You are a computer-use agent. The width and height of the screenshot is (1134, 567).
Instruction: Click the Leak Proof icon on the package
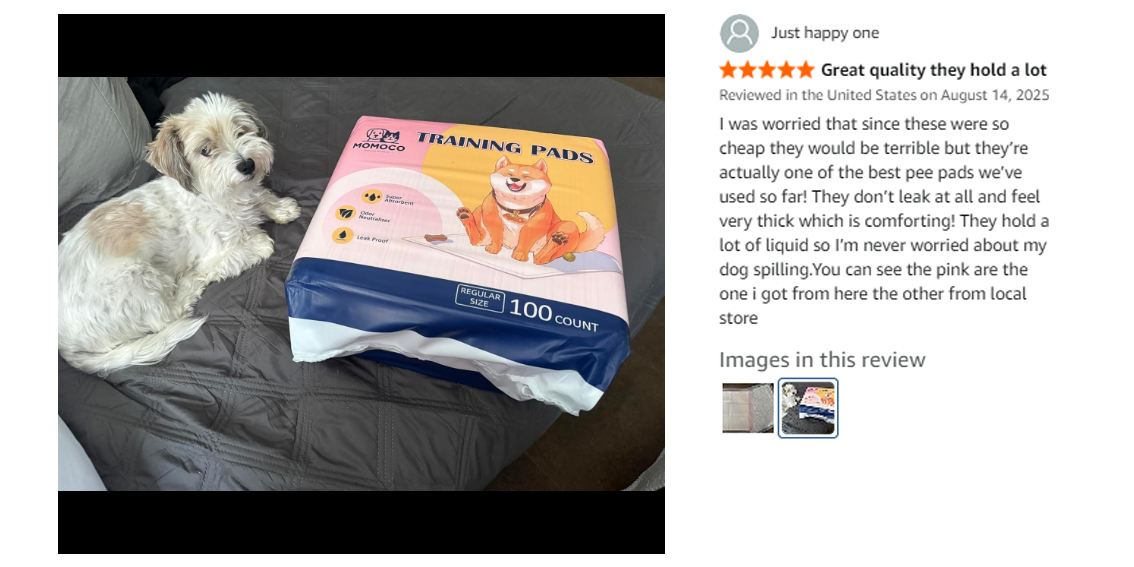pyautogui.click(x=342, y=235)
